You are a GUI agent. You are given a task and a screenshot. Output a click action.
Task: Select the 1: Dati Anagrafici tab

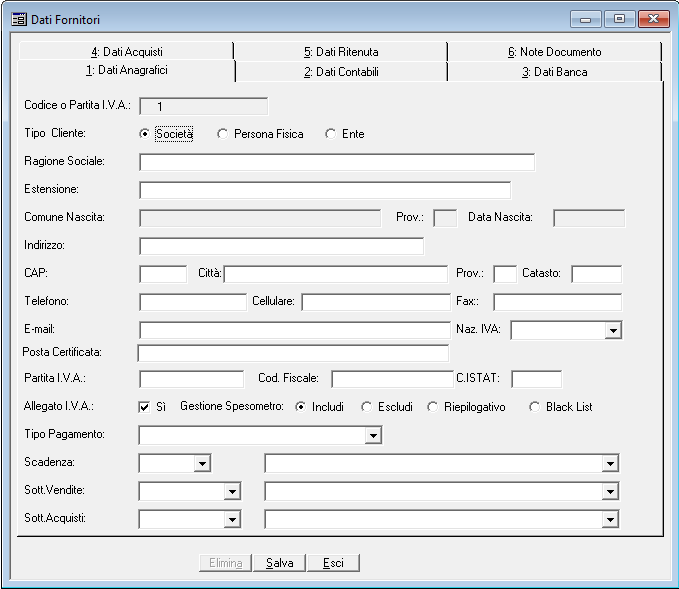pos(126,71)
